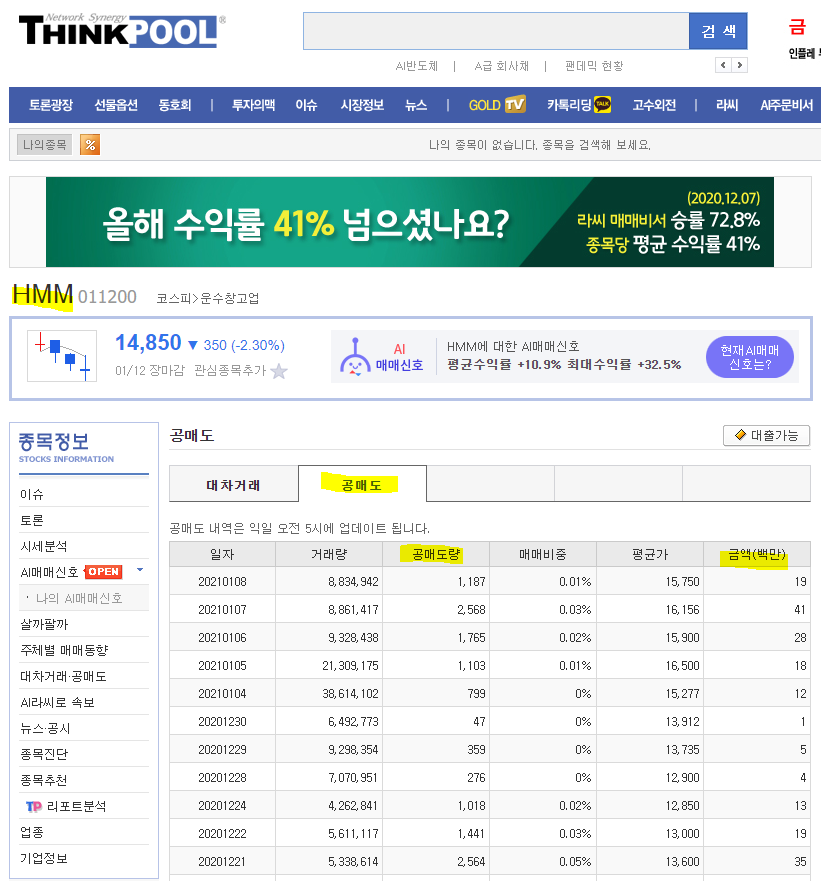Click the next arrow under search bar
This screenshot has height=881, width=821.
pyautogui.click(x=740, y=65)
